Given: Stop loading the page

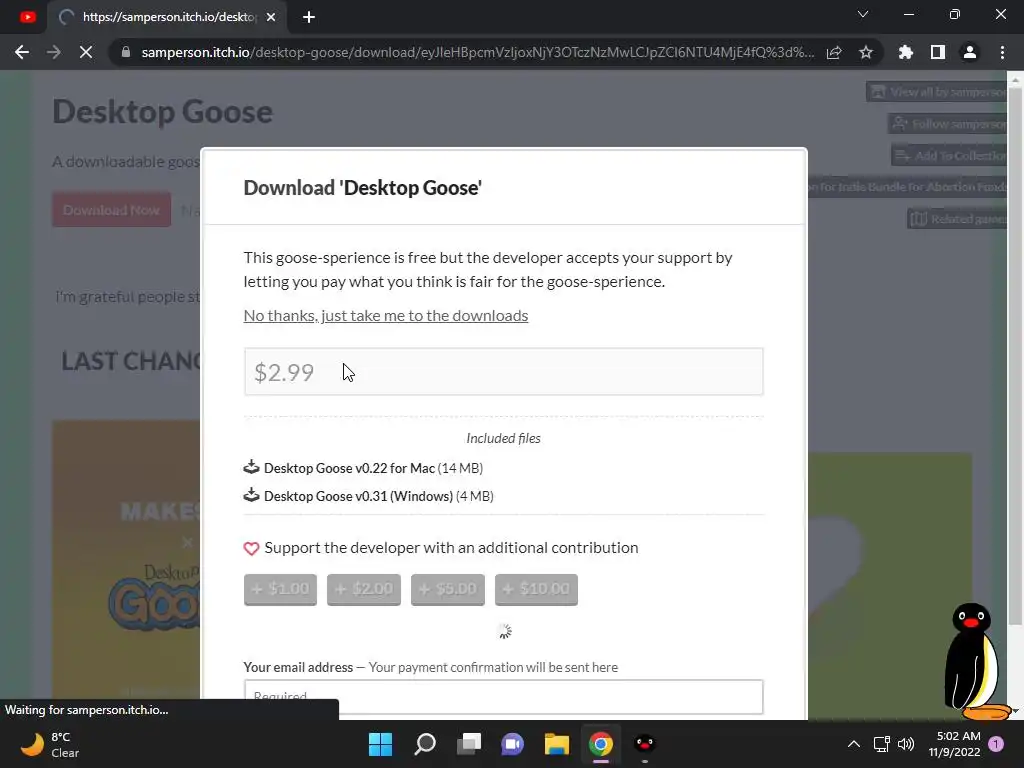Looking at the screenshot, I should click(x=86, y=52).
